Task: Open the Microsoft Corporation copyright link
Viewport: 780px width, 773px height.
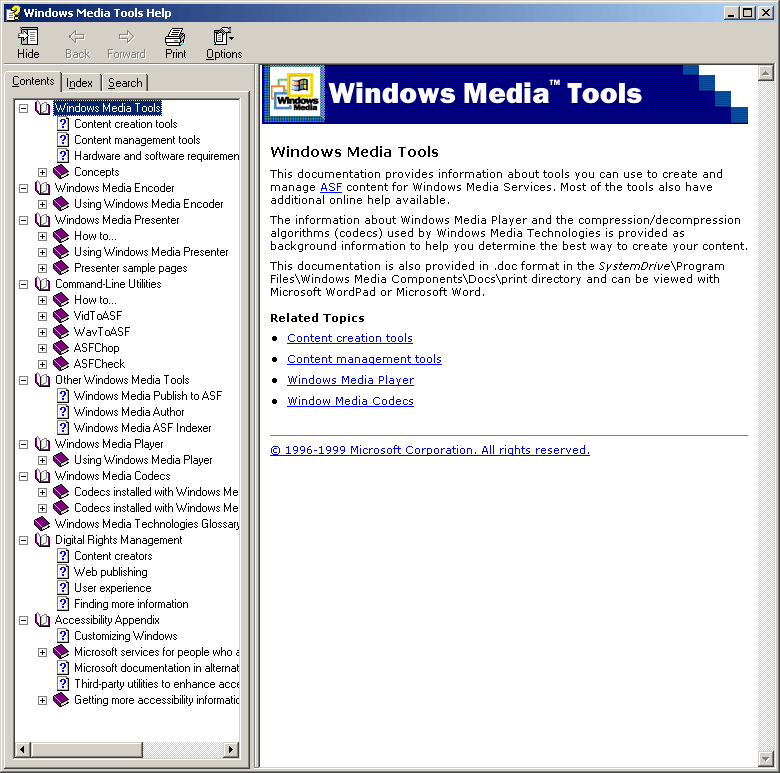Action: pyautogui.click(x=430, y=450)
